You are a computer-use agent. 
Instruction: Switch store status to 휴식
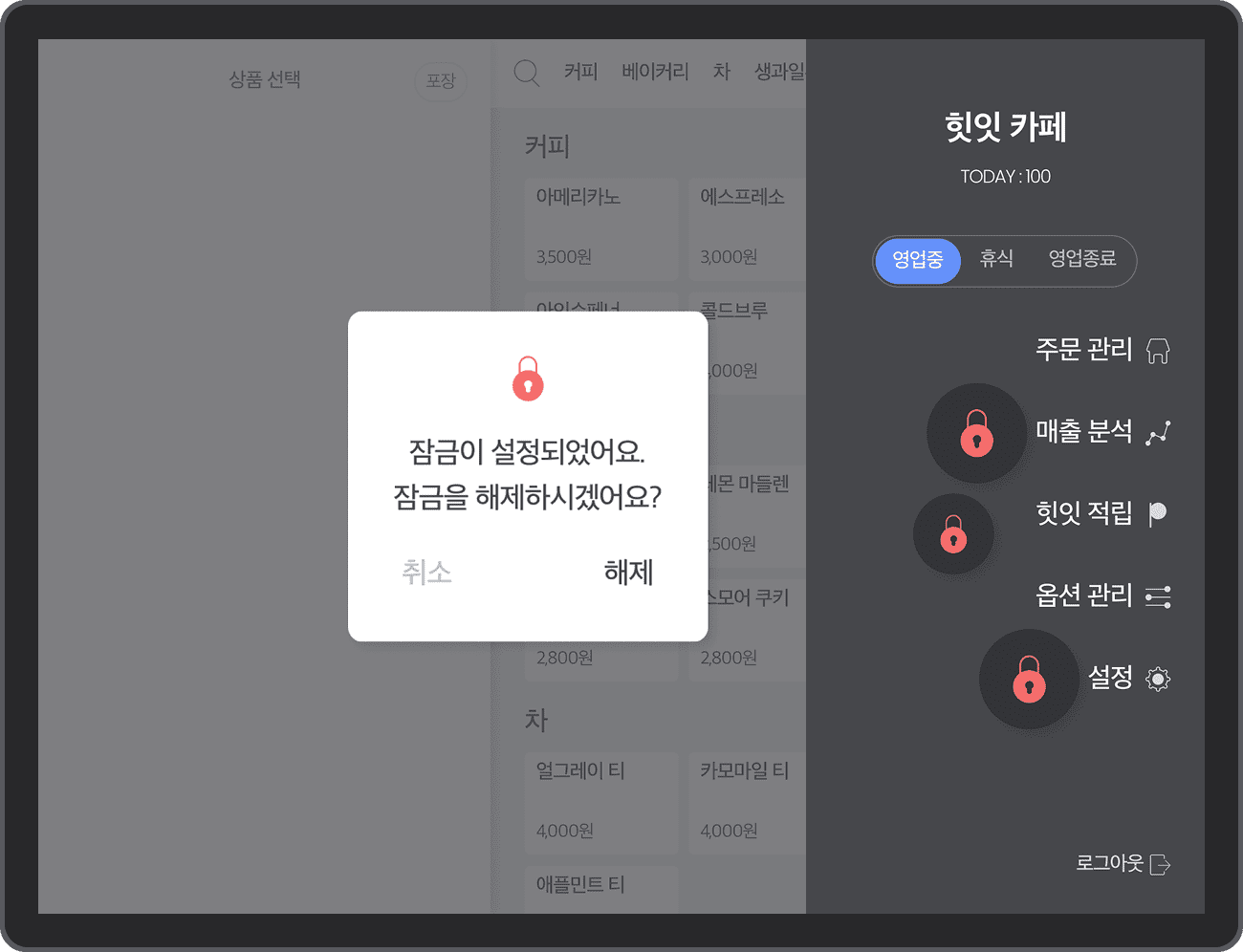[996, 259]
